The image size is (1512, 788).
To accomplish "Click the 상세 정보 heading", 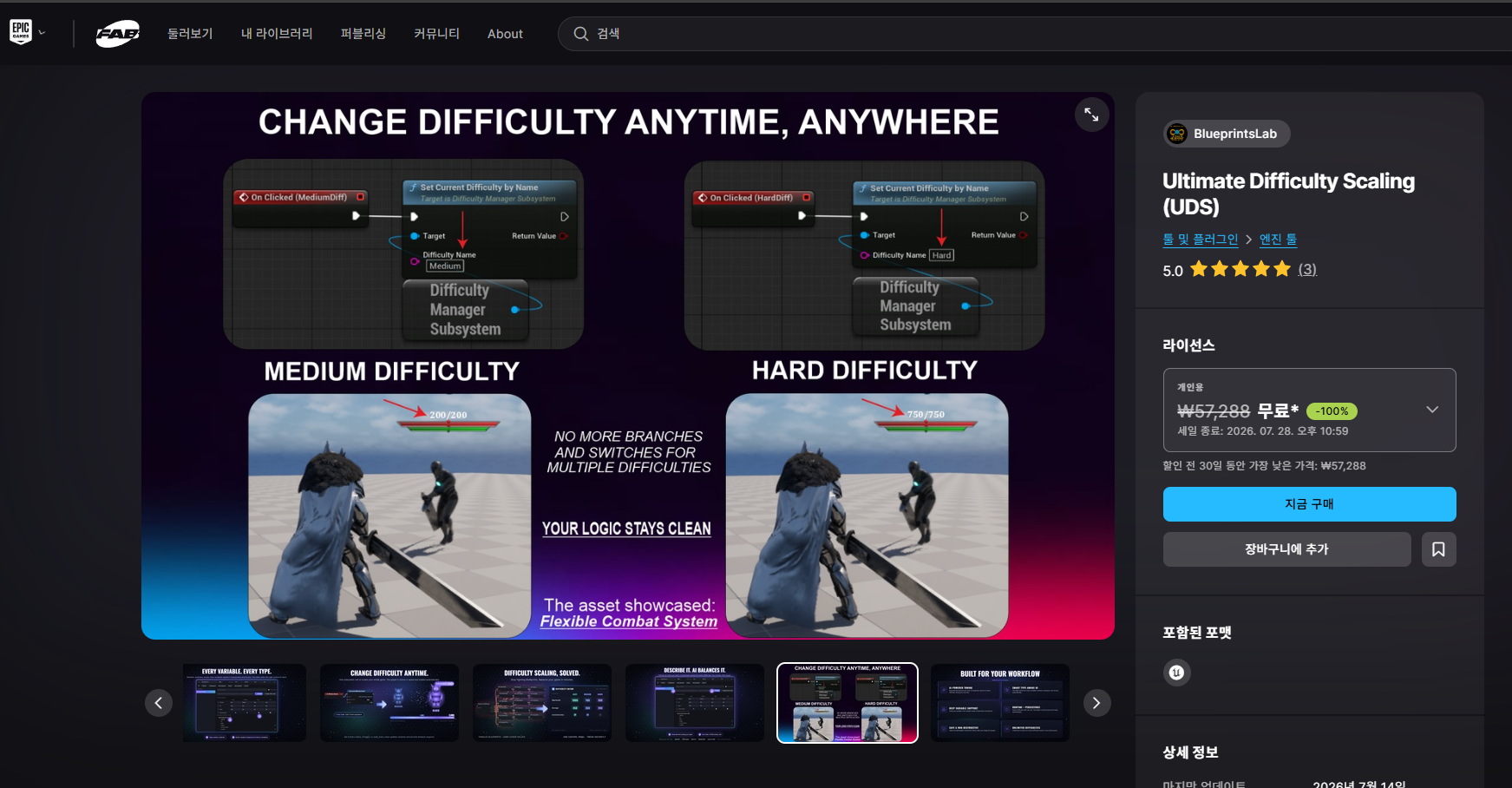I will pos(1191,752).
